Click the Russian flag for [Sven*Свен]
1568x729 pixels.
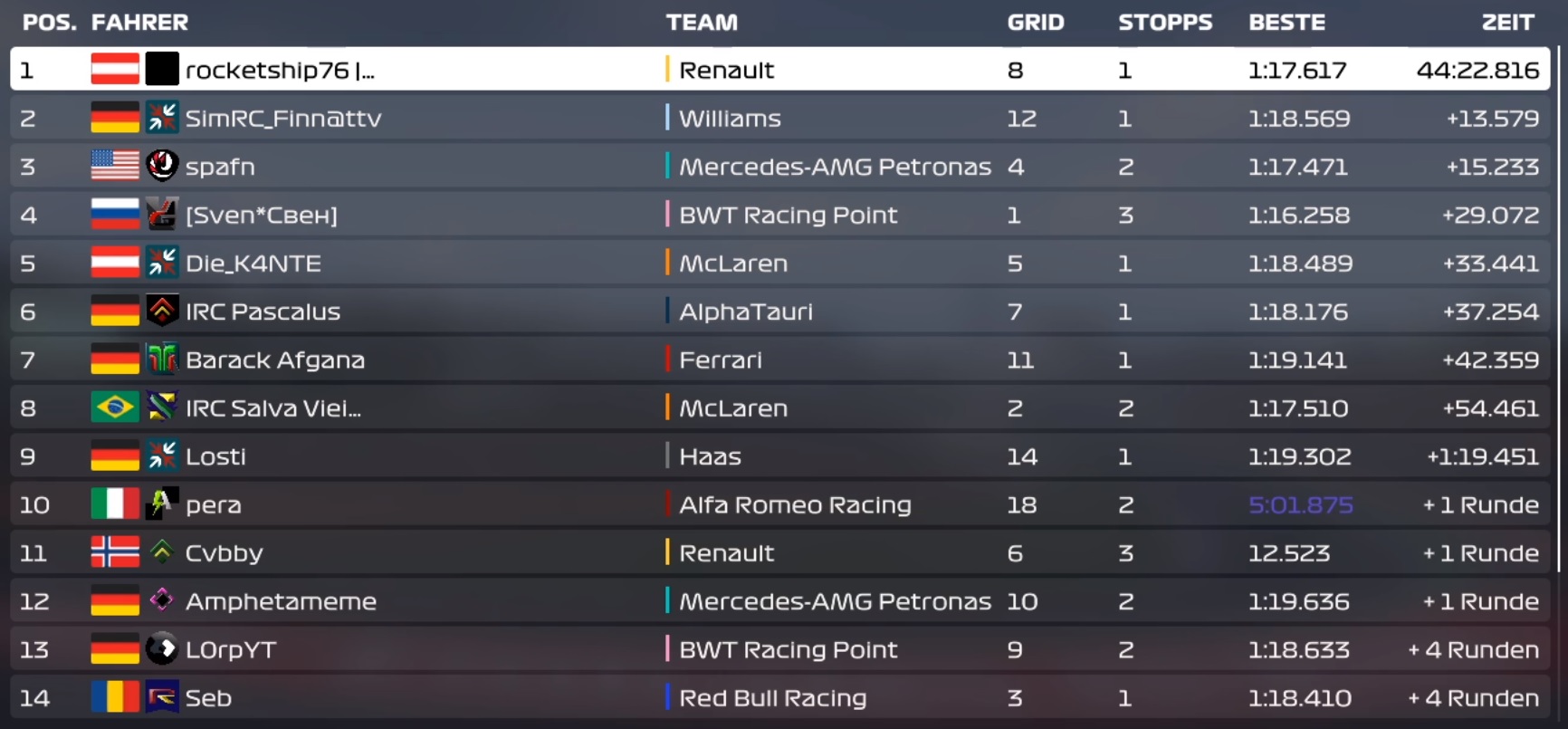pos(115,215)
